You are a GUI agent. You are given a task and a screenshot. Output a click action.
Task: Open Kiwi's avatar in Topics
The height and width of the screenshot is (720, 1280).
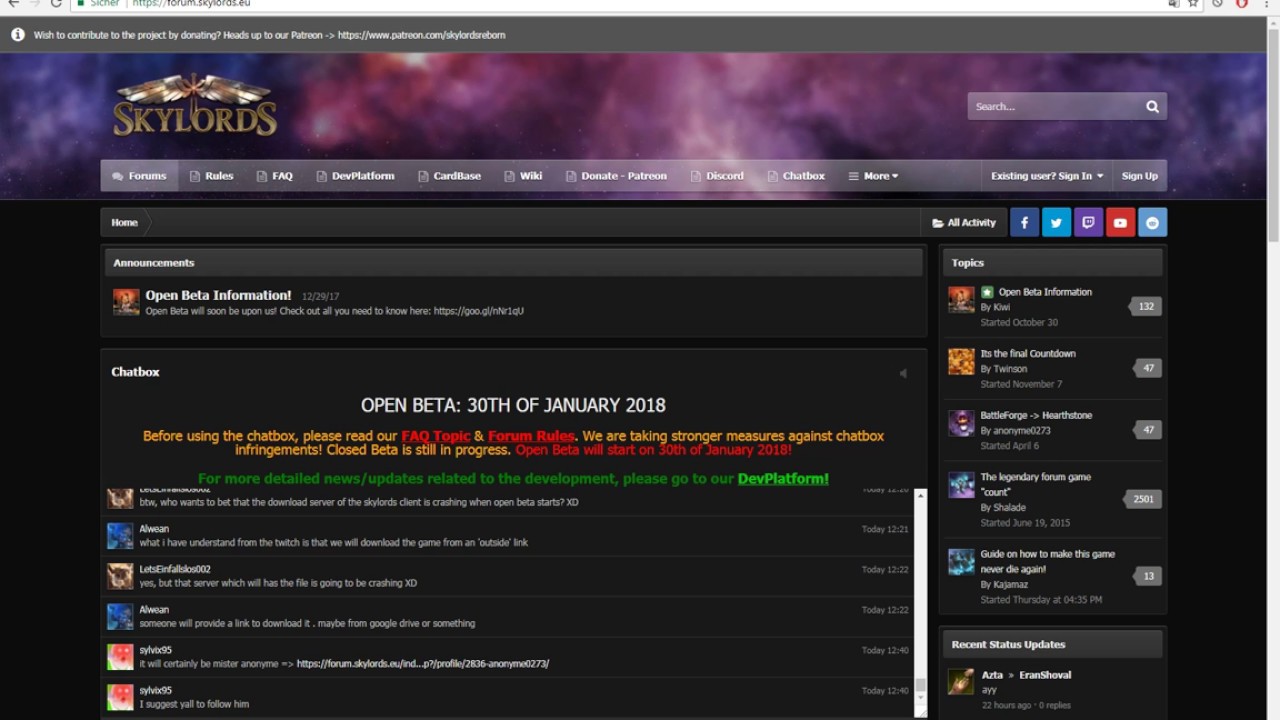pyautogui.click(x=961, y=300)
